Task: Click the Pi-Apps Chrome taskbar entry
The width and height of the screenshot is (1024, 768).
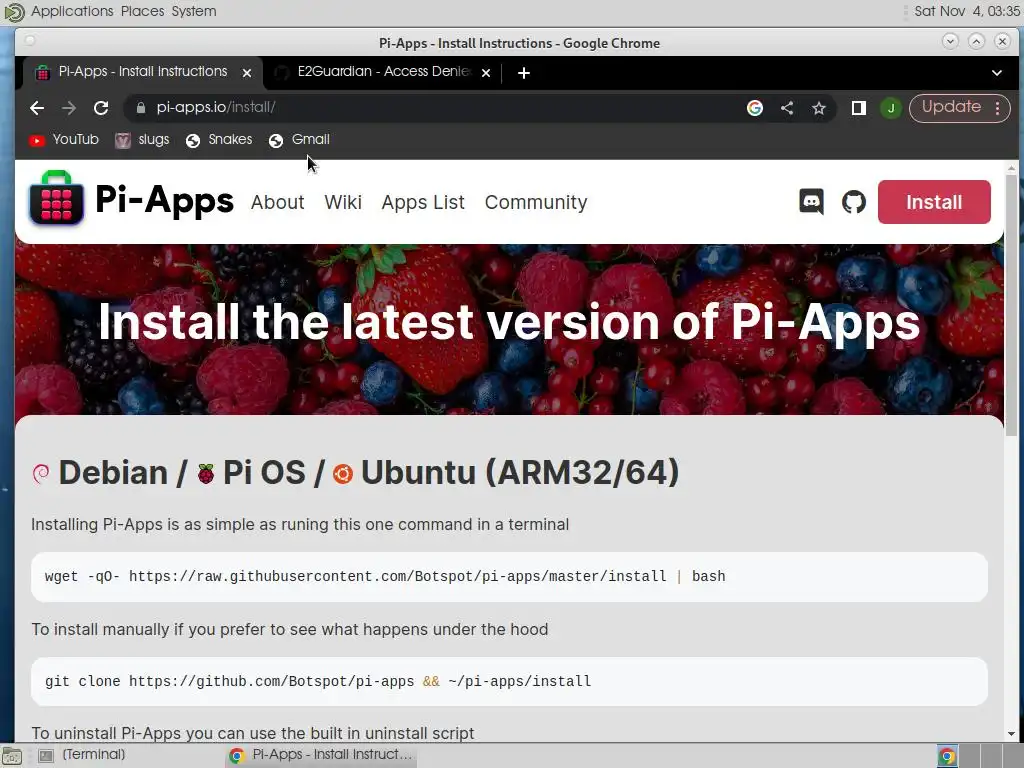Action: pos(321,755)
